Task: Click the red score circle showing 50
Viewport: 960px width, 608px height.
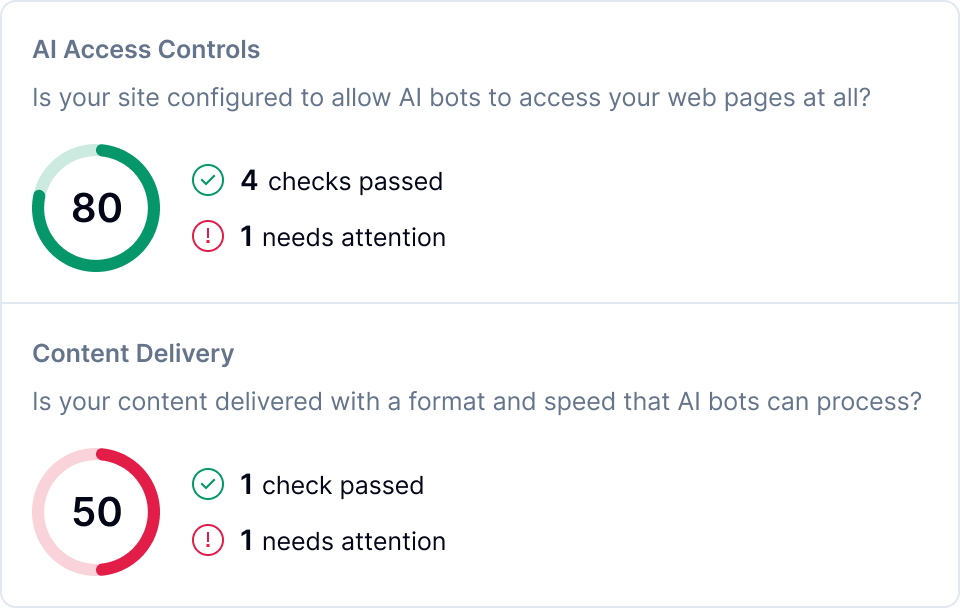Action: click(x=96, y=511)
